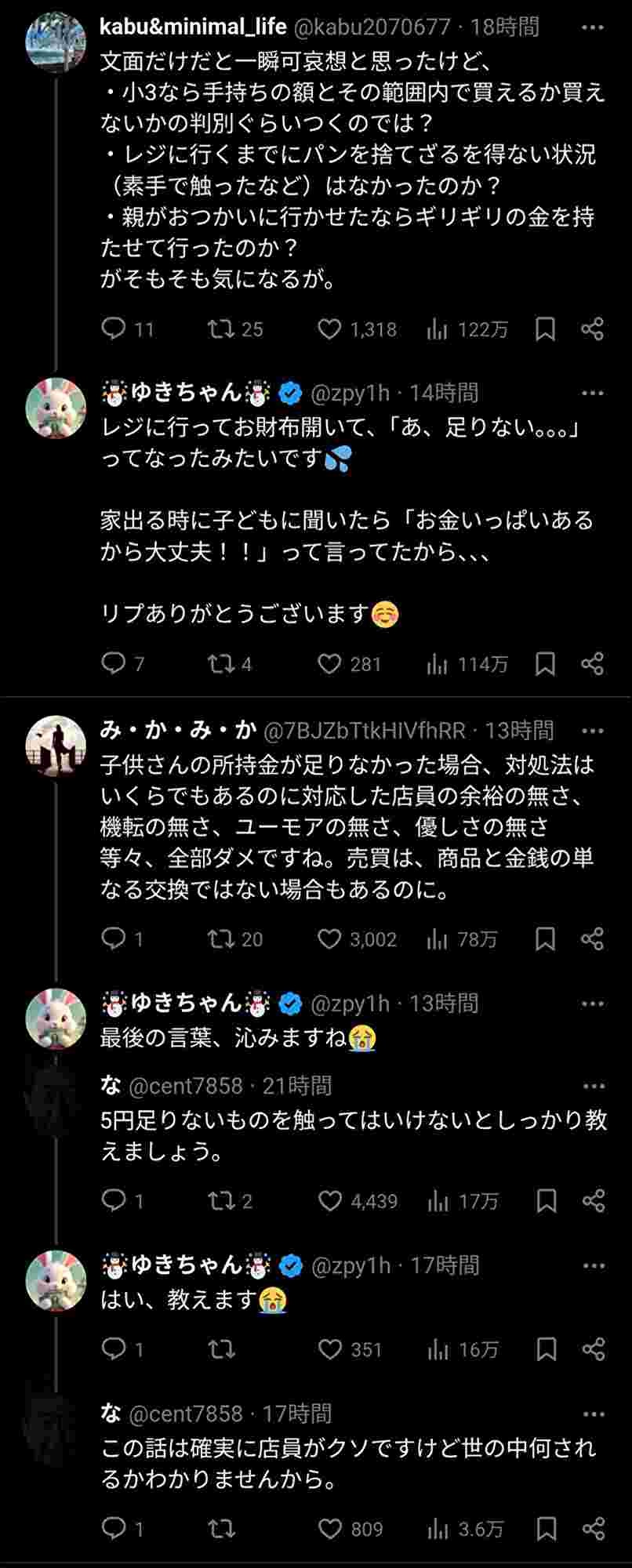This screenshot has height=1568, width=632.
Task: Like み・か・み・か's tweet with 3,002 likes
Action: pos(329,939)
